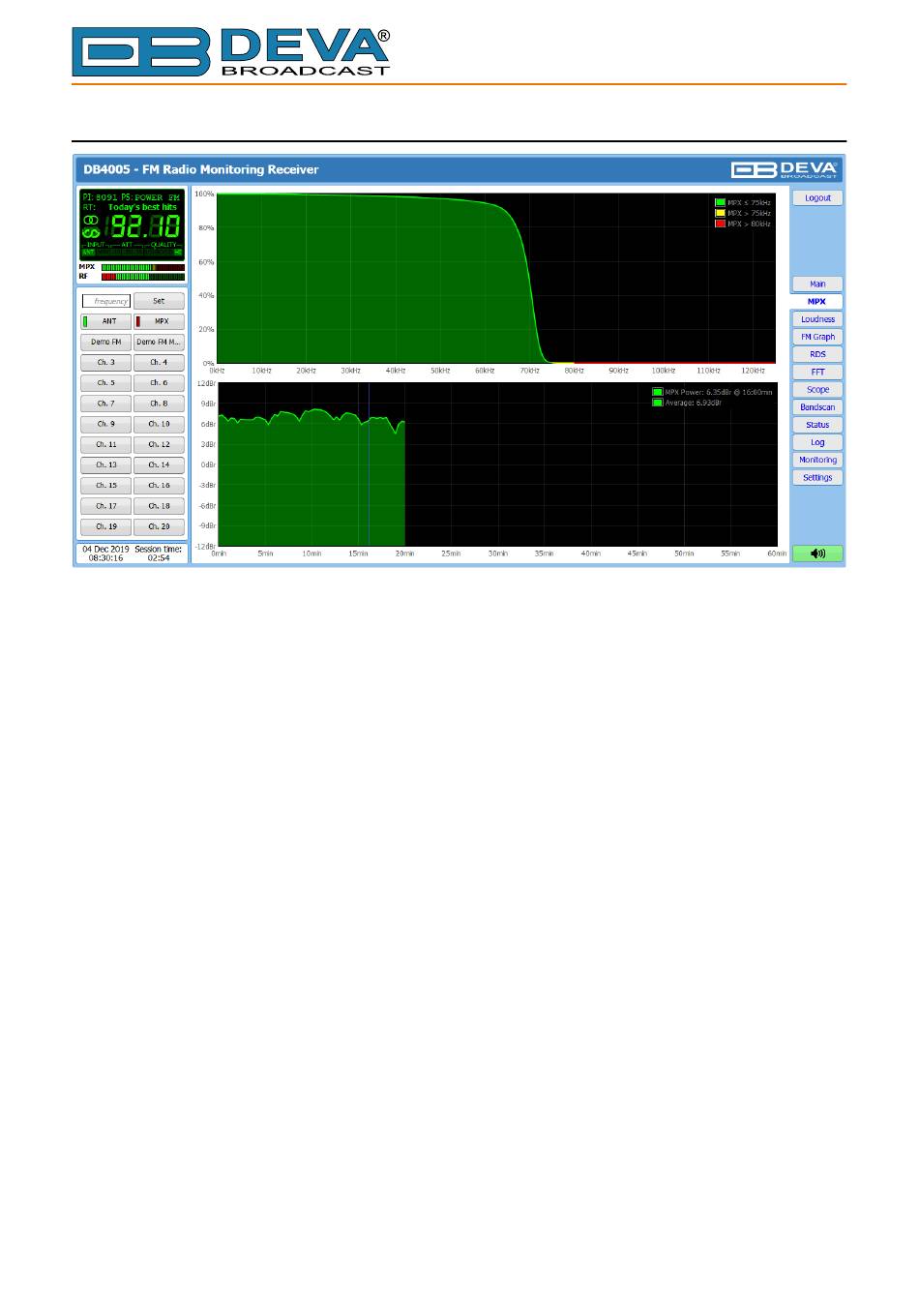The width and height of the screenshot is (919, 1316).
Task: Click the Logout button
Action: (817, 197)
